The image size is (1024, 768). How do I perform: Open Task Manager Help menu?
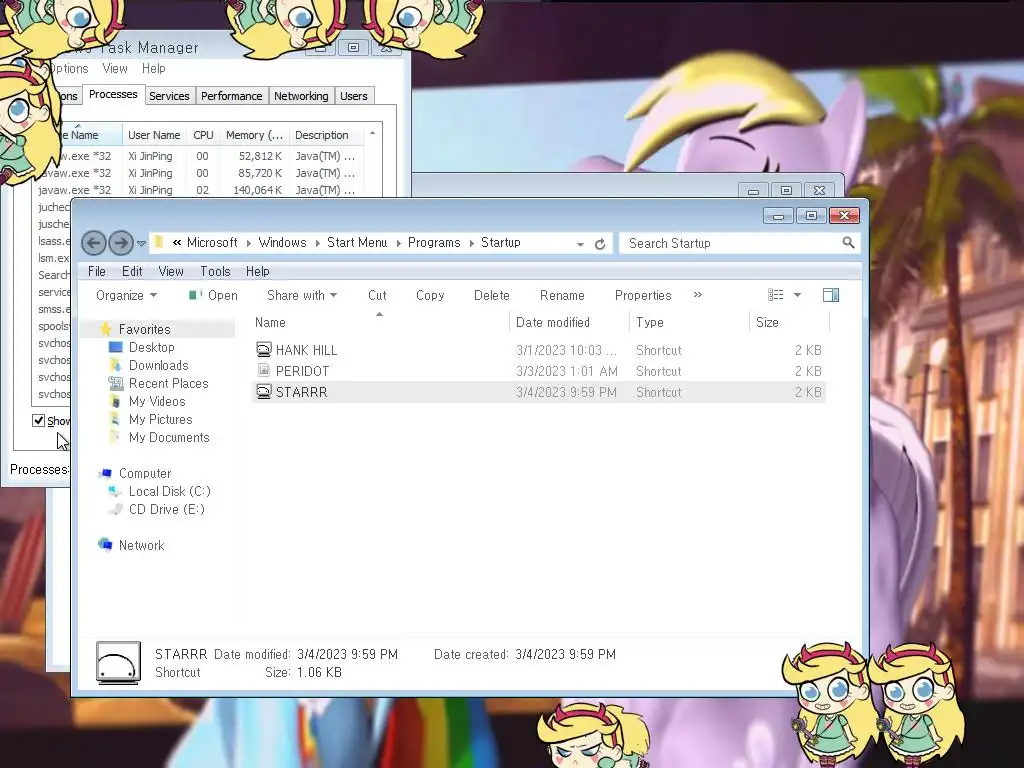(x=153, y=69)
